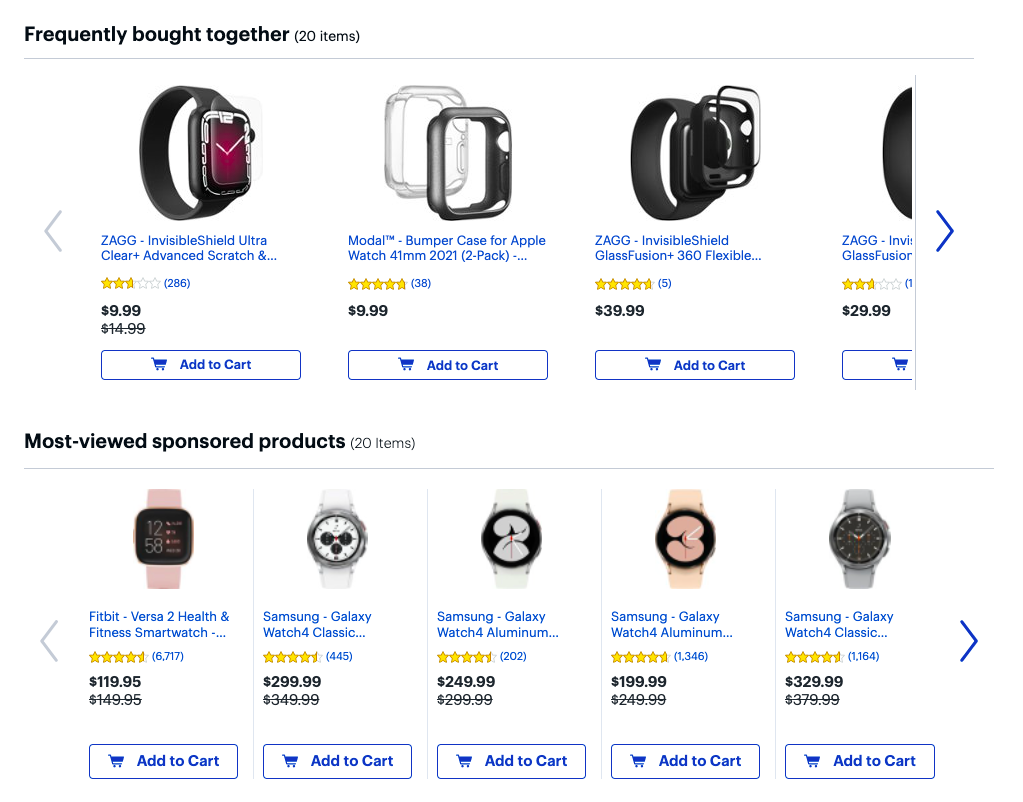Go back in sponsored products carousel

[50, 641]
